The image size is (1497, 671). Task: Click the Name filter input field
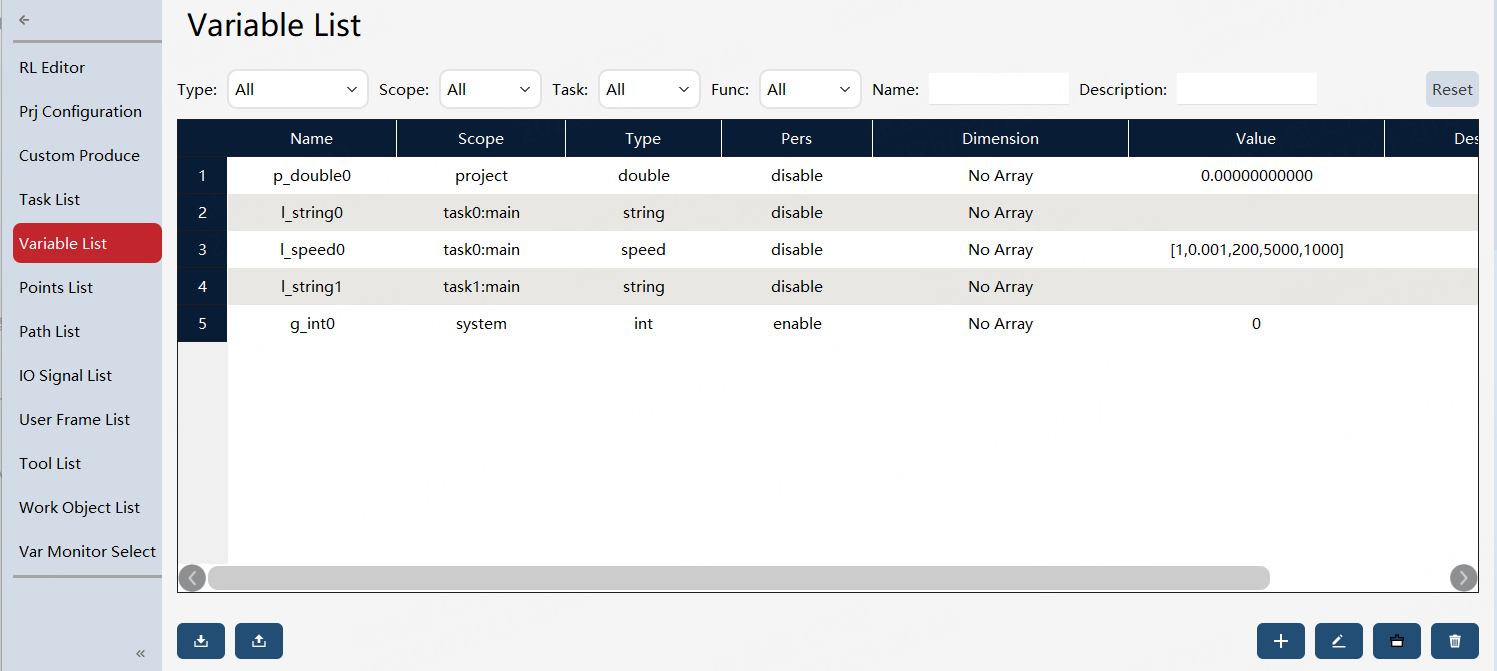999,89
